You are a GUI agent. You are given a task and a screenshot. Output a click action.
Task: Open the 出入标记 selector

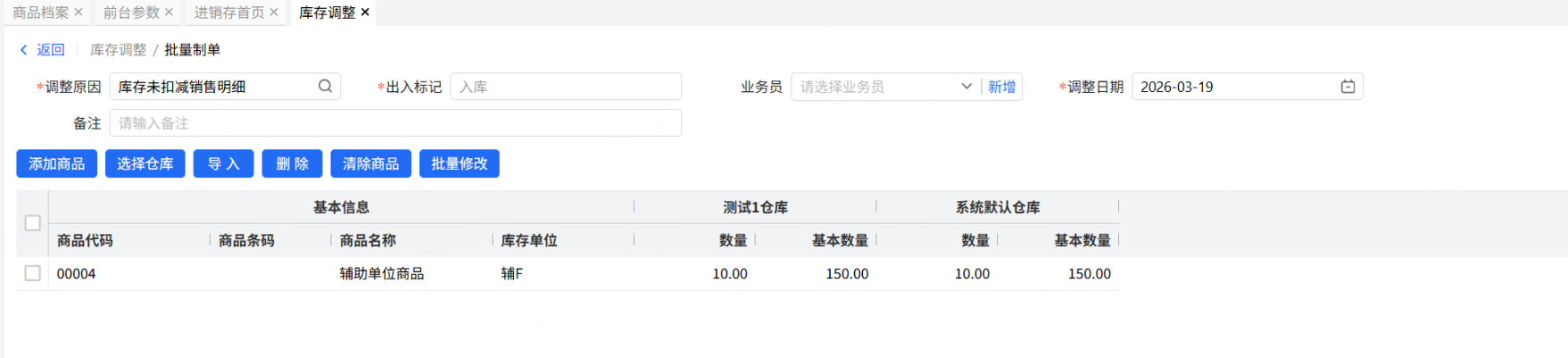565,87
